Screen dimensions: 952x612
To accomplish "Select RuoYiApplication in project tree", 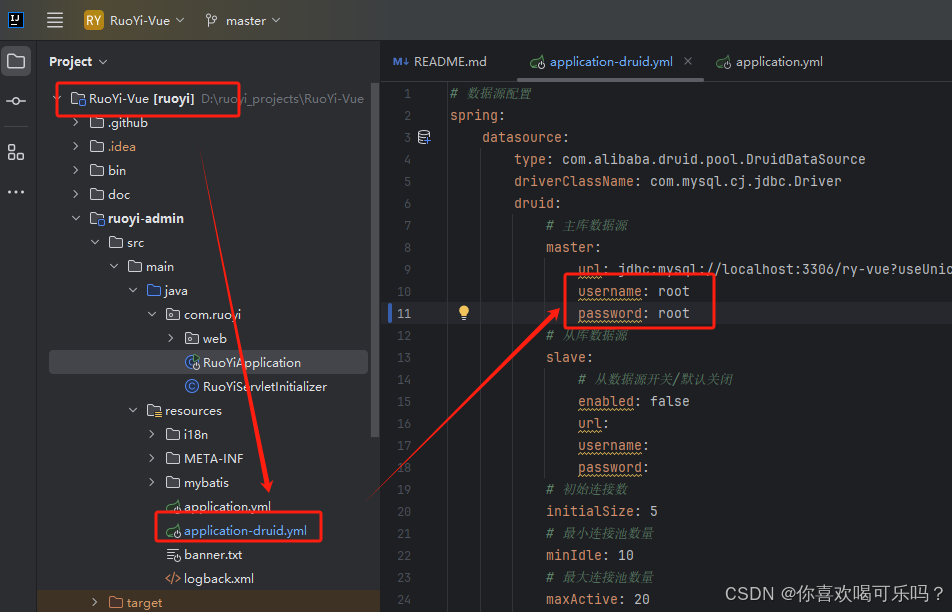I will pyautogui.click(x=208, y=362).
